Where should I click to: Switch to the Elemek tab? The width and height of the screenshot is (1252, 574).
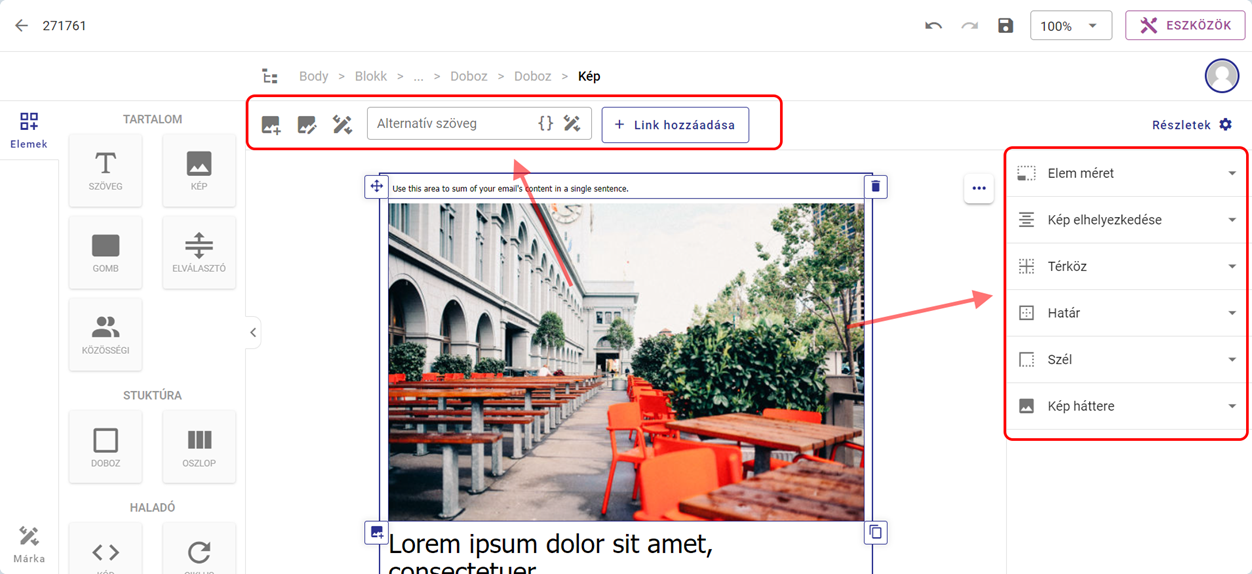[x=29, y=130]
